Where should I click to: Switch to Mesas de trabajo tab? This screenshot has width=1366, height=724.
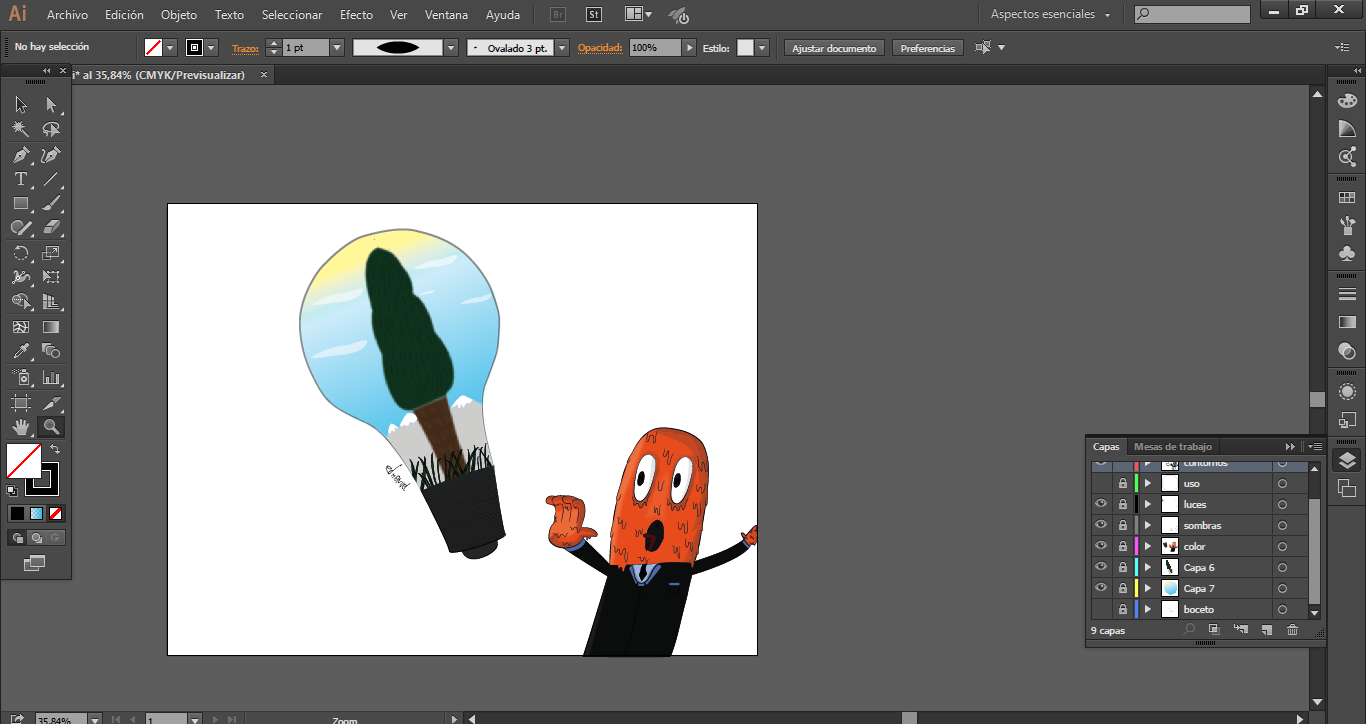coord(1172,447)
